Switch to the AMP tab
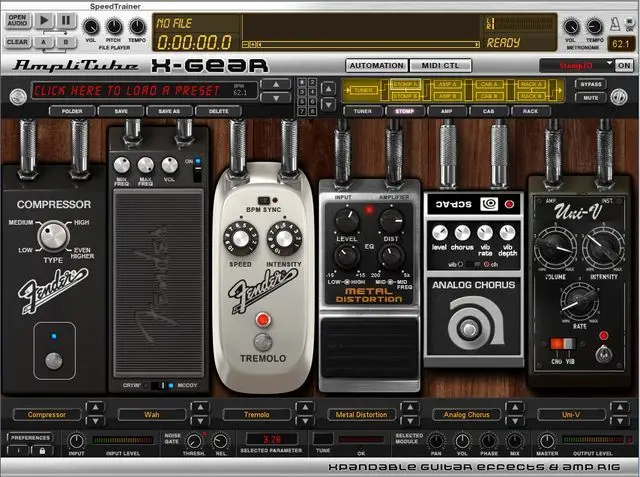The image size is (640, 477). (x=447, y=111)
